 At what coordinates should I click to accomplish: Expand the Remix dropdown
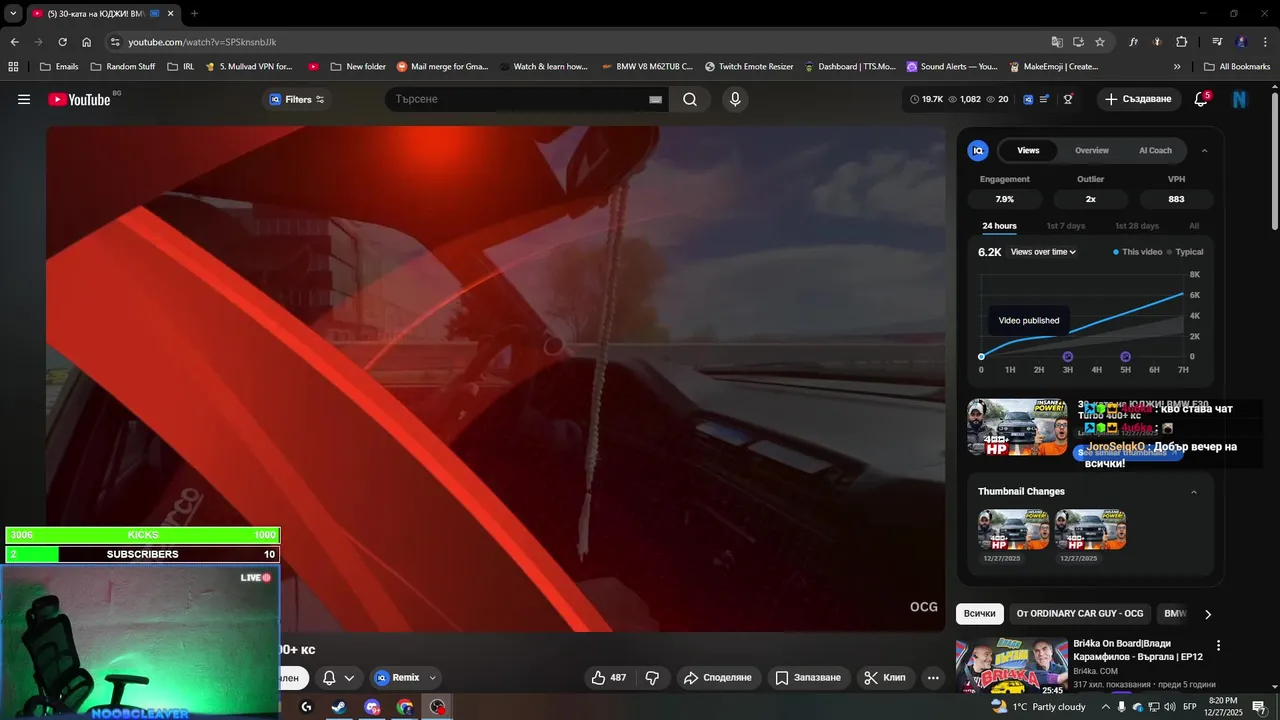(433, 677)
